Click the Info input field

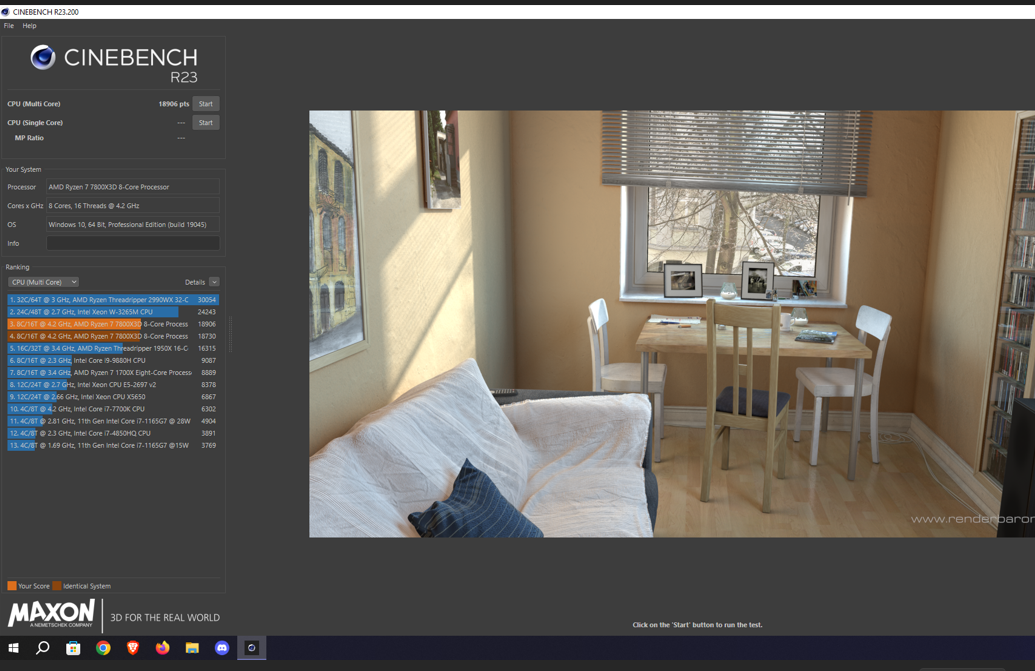[133, 243]
